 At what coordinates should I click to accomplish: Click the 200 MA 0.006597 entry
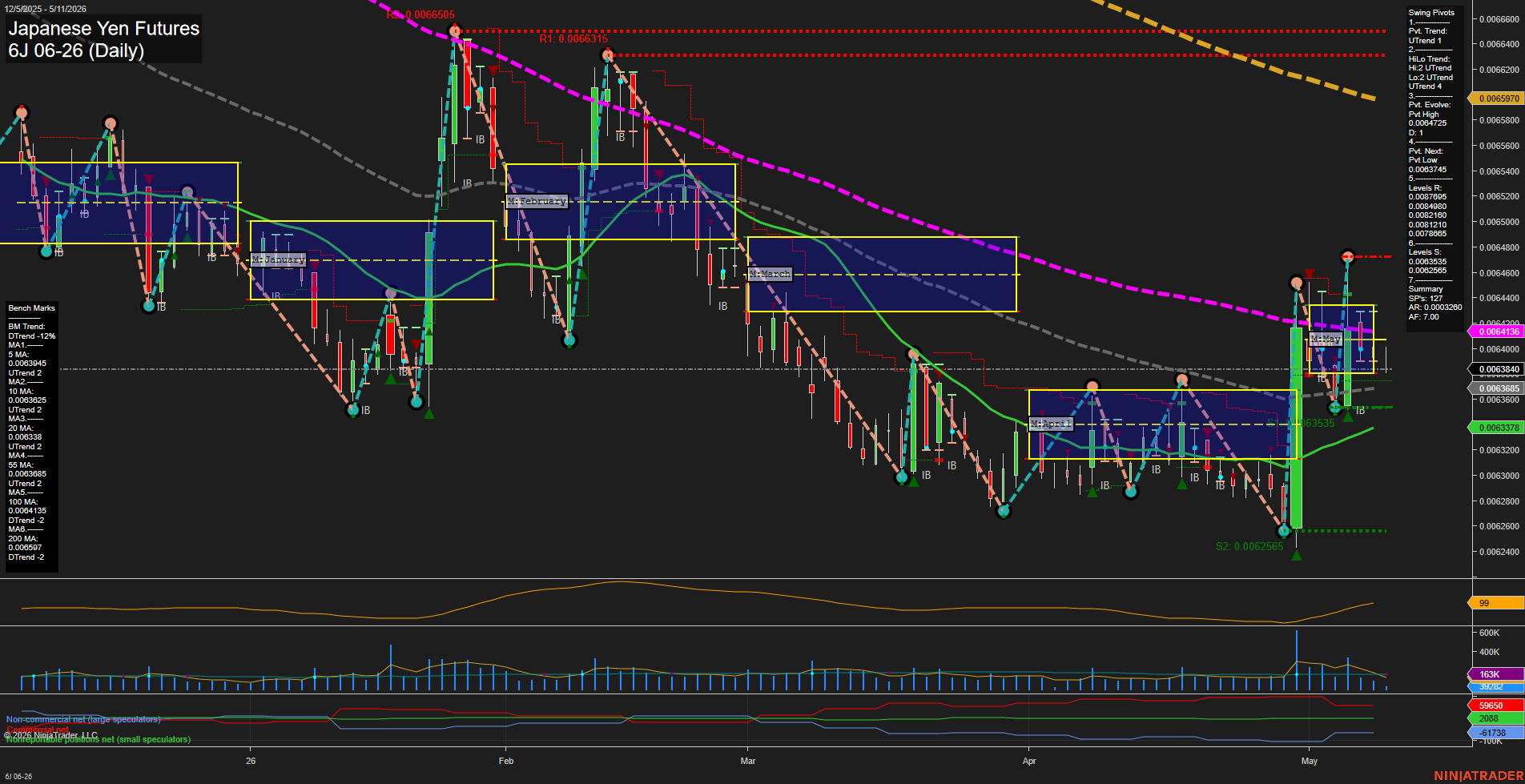(x=26, y=543)
